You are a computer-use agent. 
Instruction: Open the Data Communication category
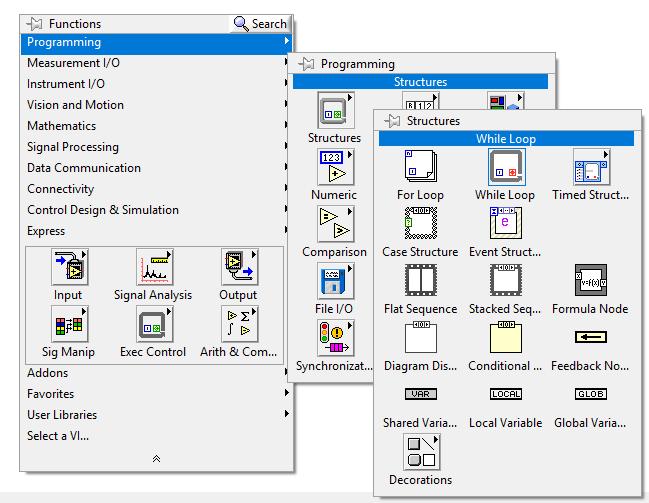coord(156,168)
